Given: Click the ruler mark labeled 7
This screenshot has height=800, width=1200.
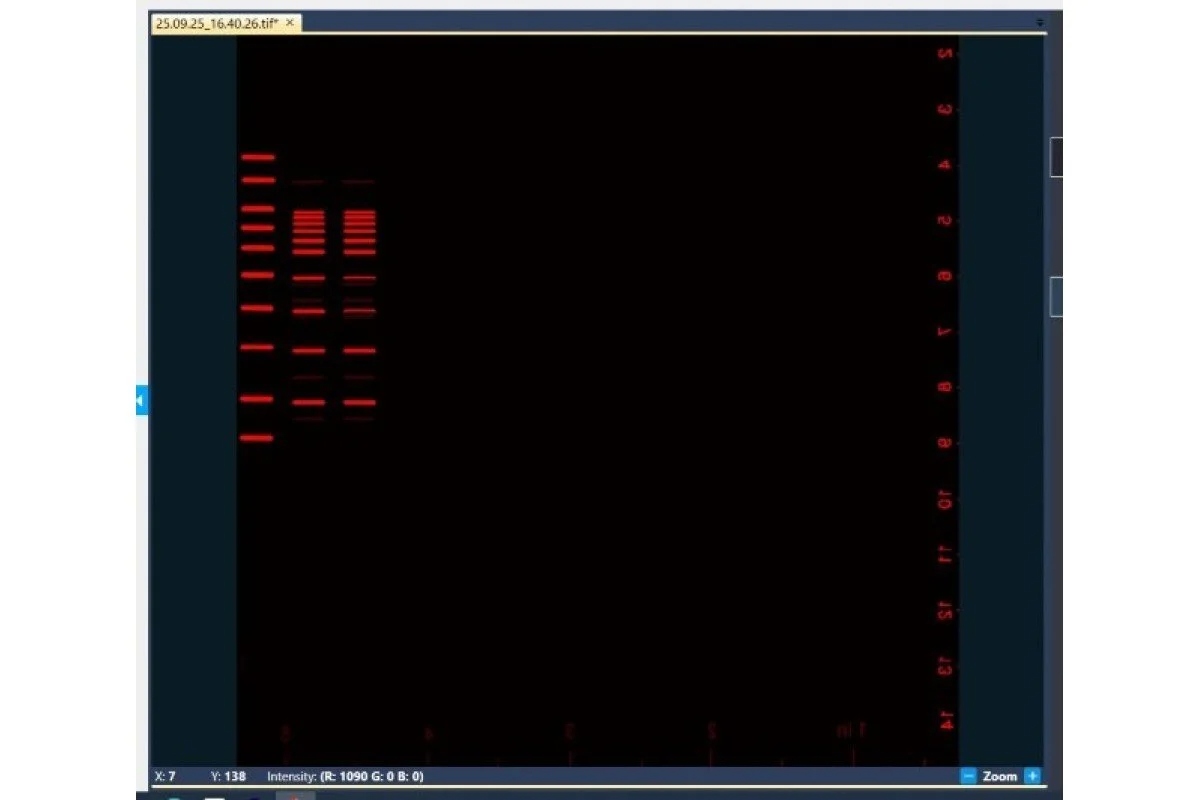Looking at the screenshot, I should tap(945, 331).
